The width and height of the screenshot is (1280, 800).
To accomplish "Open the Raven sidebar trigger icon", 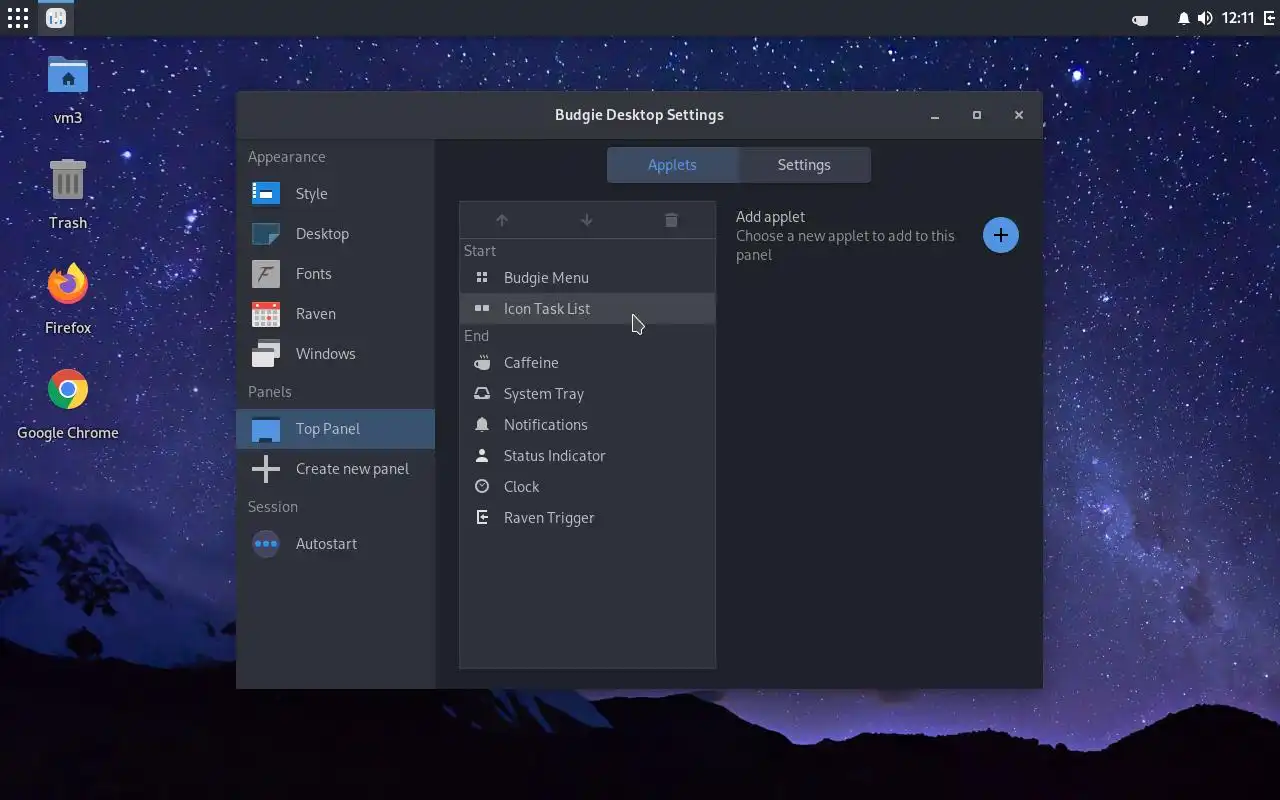I will coord(1269,18).
